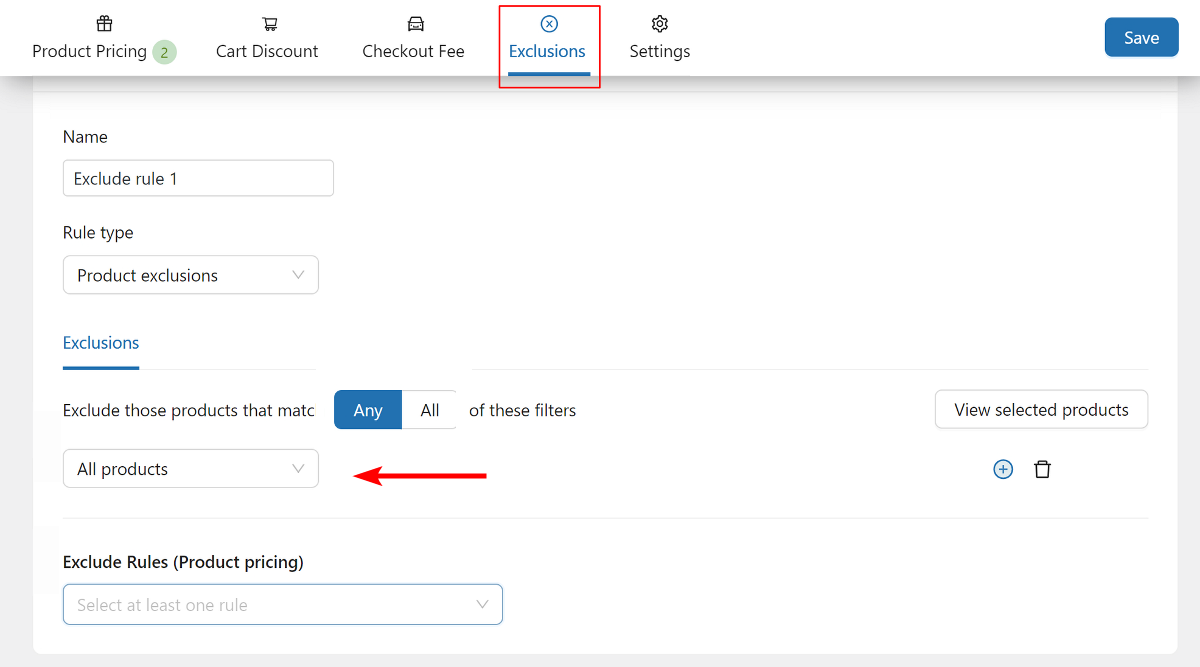Select the underlined Exclusions sub-tab in the form
This screenshot has width=1200, height=667.
pos(101,343)
